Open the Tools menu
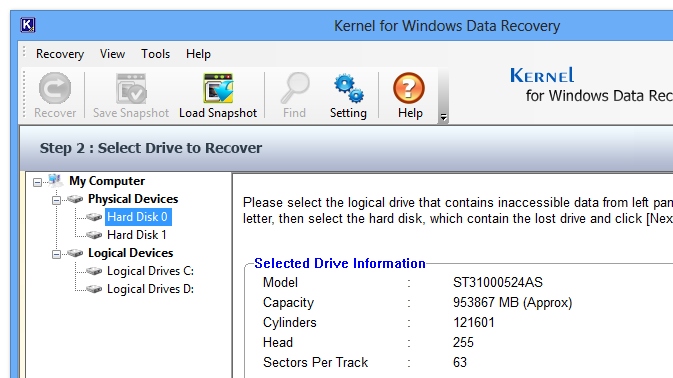The height and width of the screenshot is (378, 673). (x=155, y=54)
